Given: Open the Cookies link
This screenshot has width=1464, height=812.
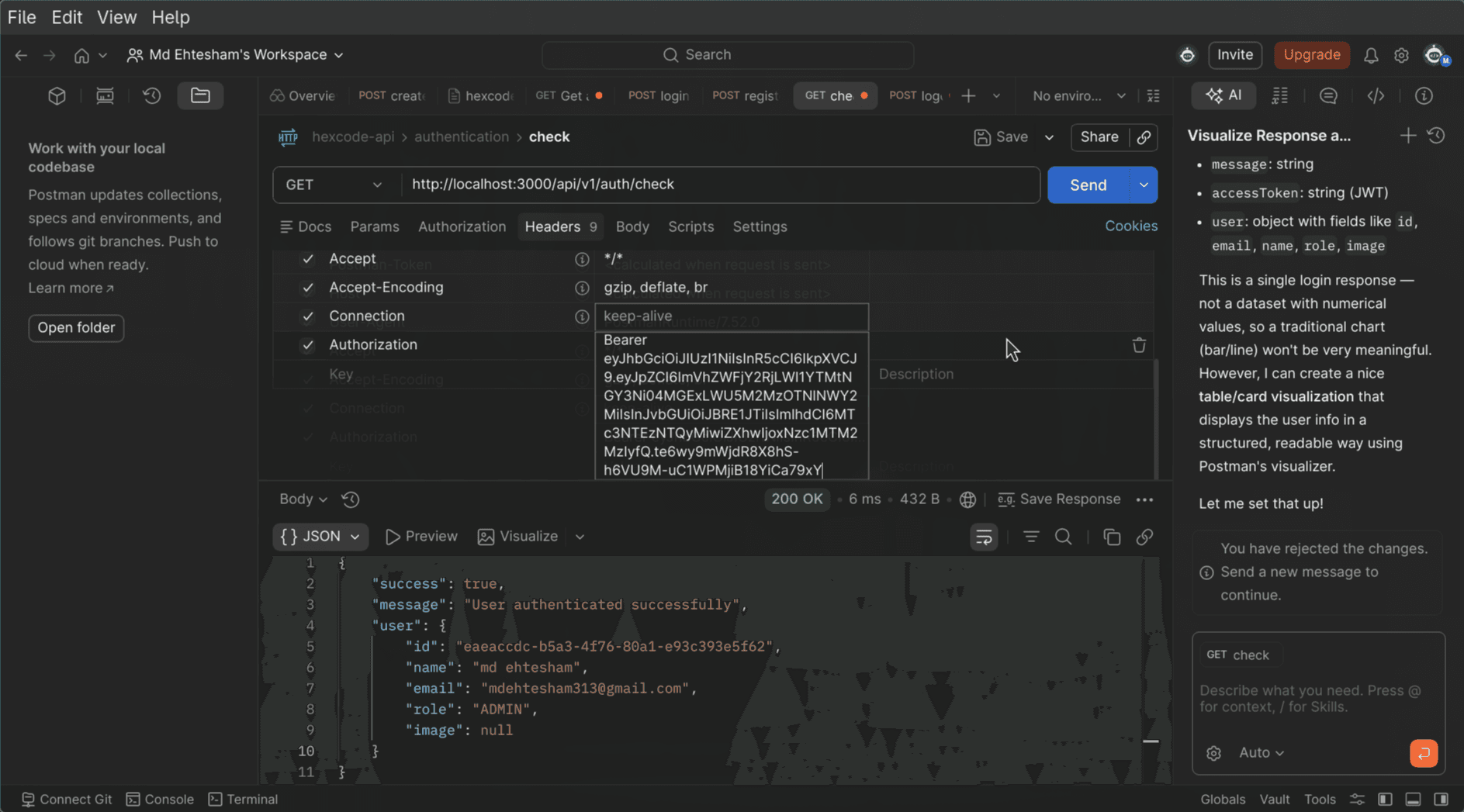Looking at the screenshot, I should click(1130, 226).
